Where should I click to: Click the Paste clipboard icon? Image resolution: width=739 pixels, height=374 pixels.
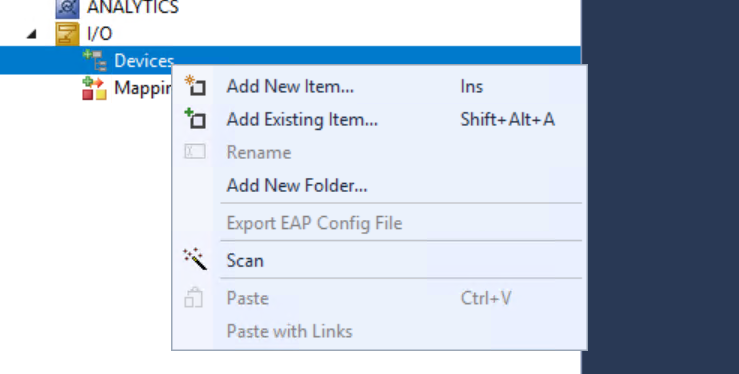click(x=194, y=297)
